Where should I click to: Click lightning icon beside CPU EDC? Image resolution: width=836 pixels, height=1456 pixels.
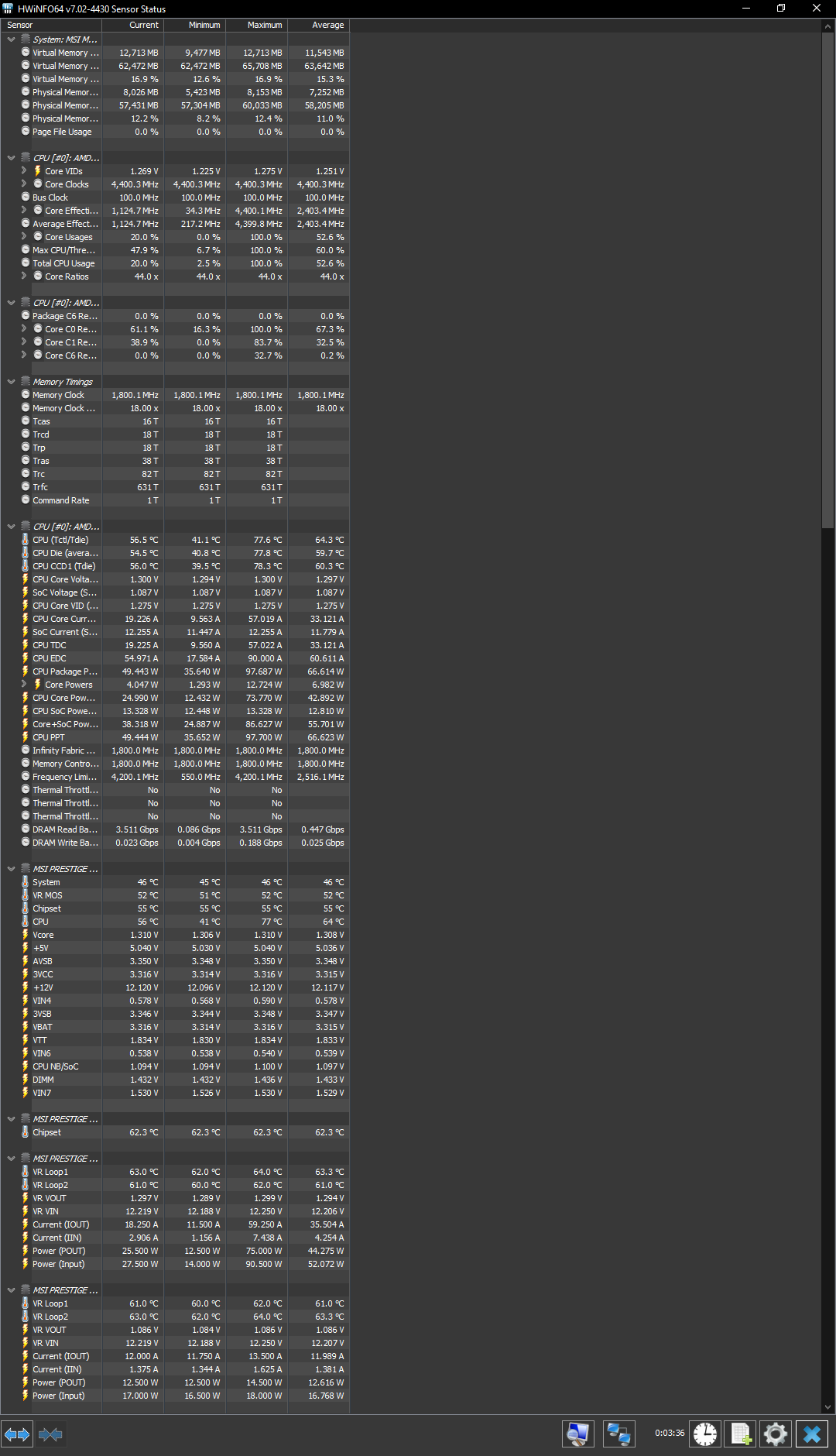(26, 658)
